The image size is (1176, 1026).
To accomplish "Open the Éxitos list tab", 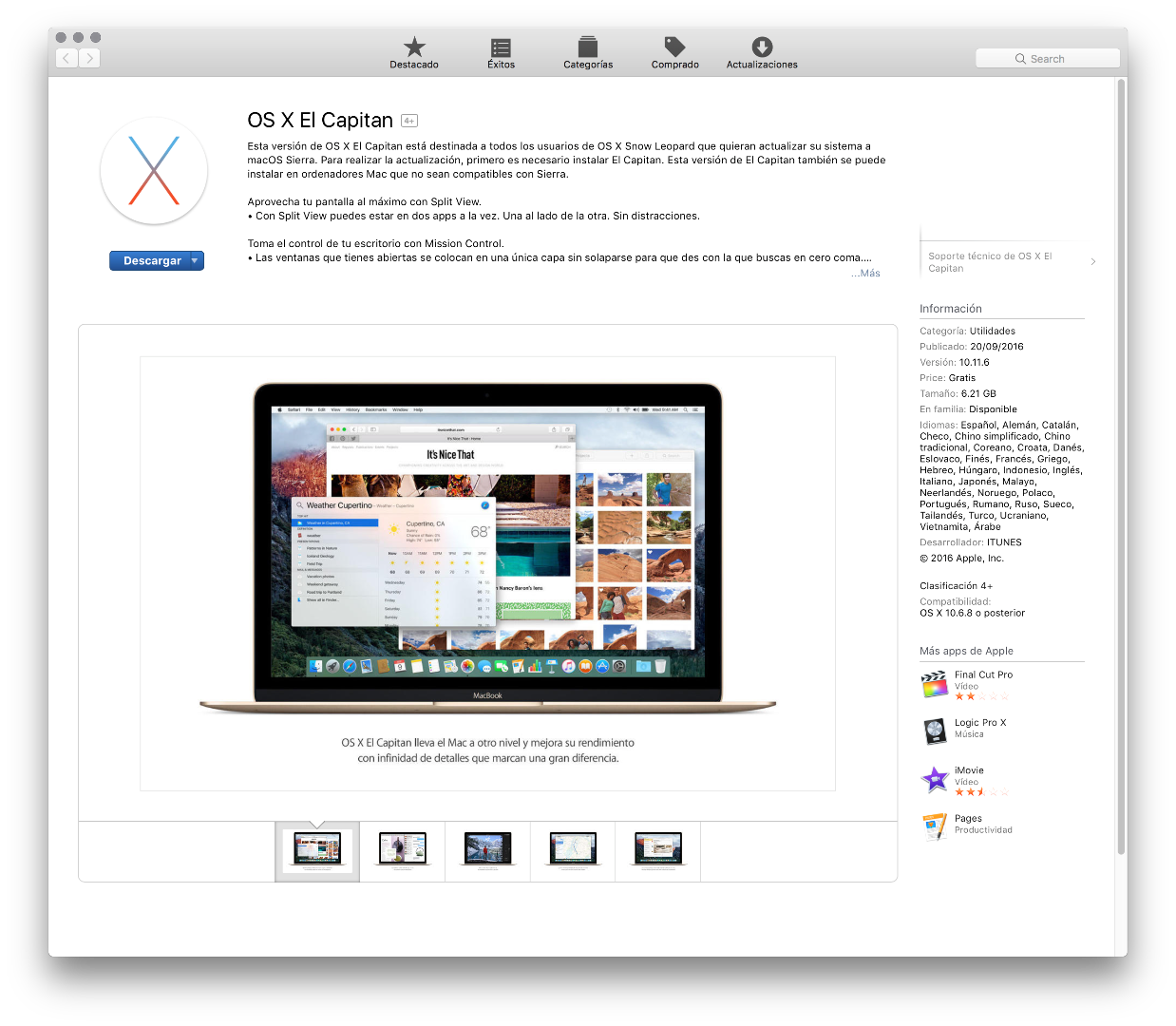I will click(x=501, y=53).
